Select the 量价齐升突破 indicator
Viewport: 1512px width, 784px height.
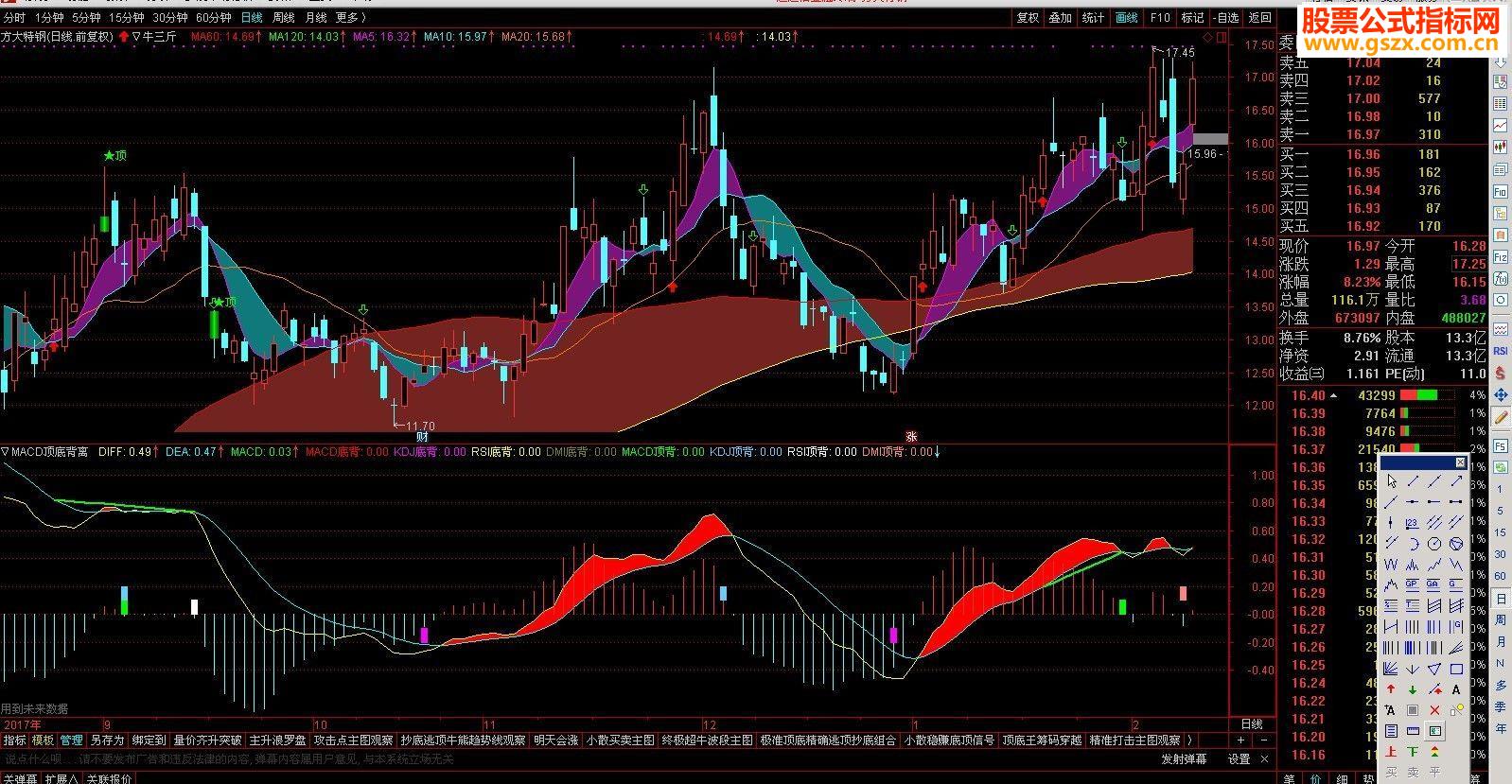click(207, 740)
